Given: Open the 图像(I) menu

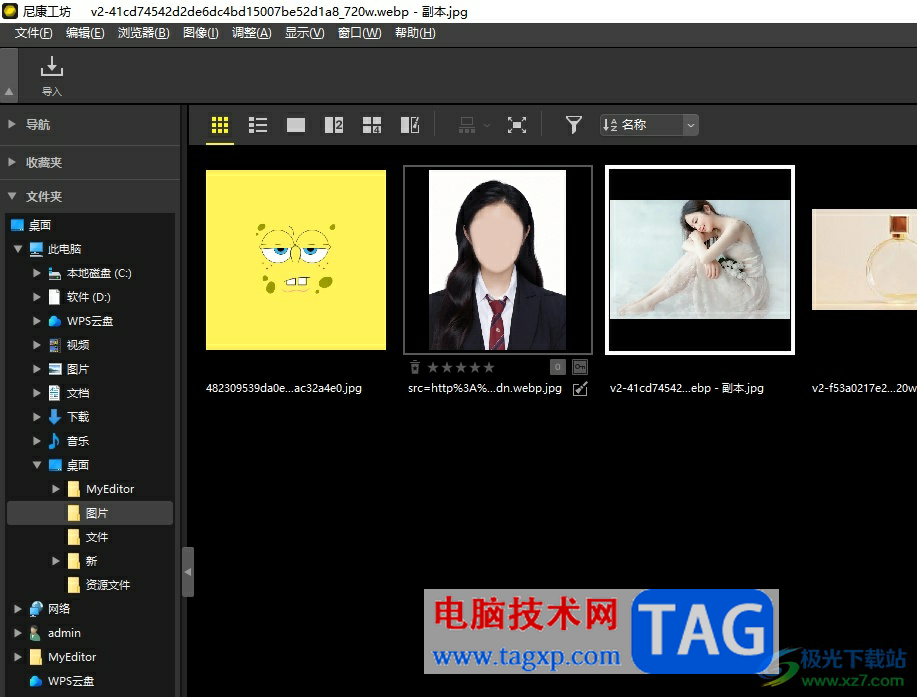Looking at the screenshot, I should click(201, 33).
